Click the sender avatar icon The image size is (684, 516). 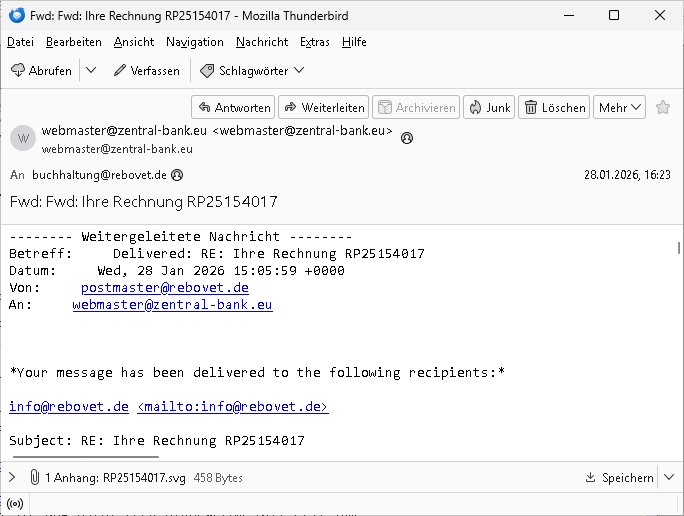pyautogui.click(x=23, y=139)
